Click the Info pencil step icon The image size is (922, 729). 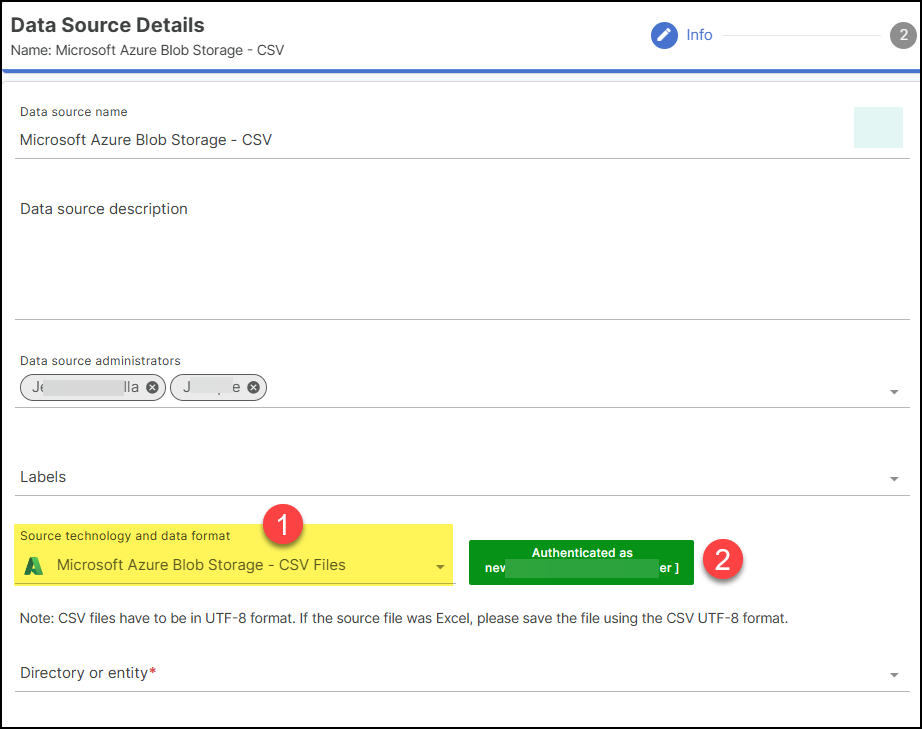[x=664, y=35]
